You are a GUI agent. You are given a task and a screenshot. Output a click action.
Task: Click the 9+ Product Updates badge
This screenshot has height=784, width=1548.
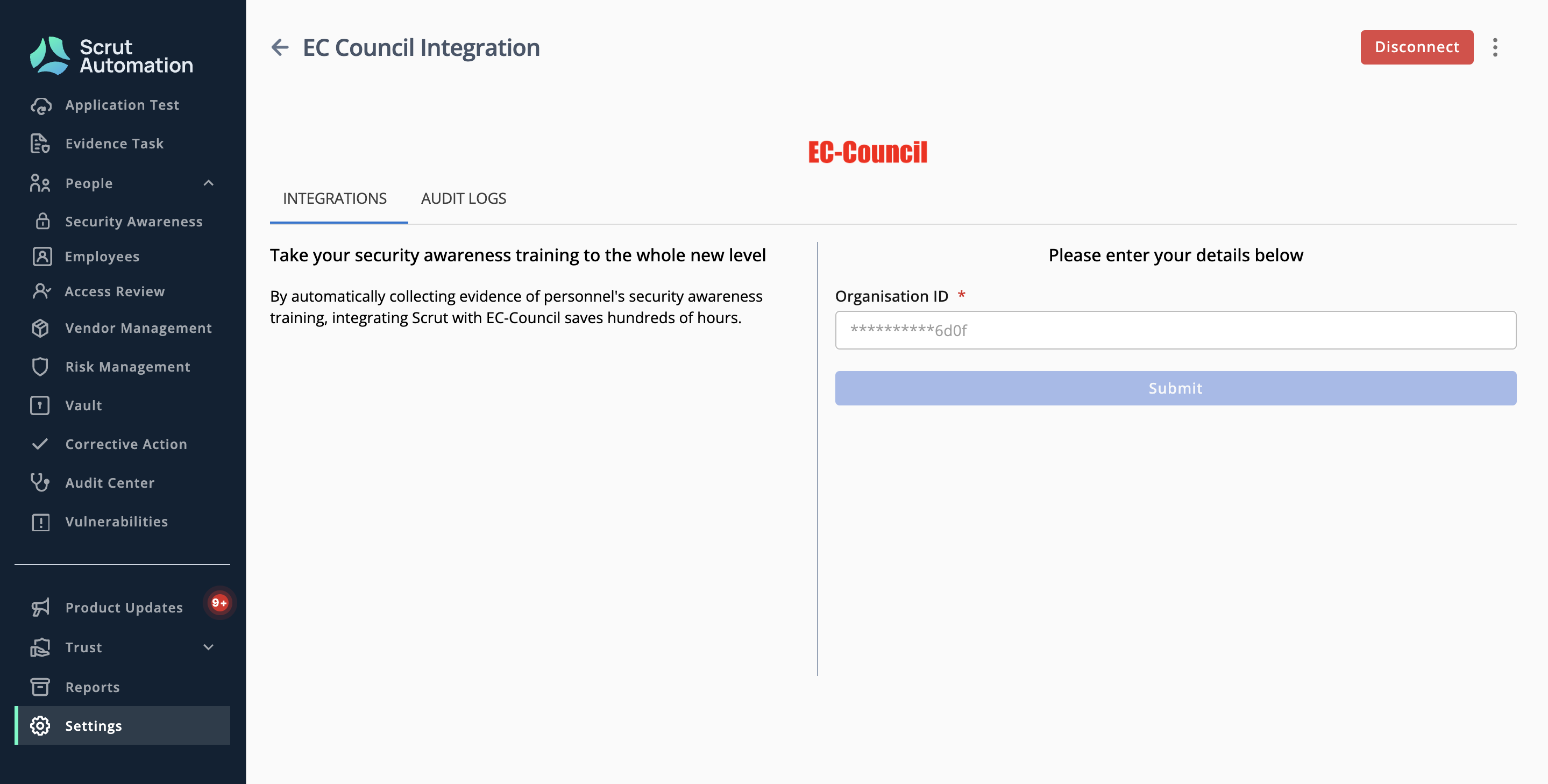pos(219,603)
